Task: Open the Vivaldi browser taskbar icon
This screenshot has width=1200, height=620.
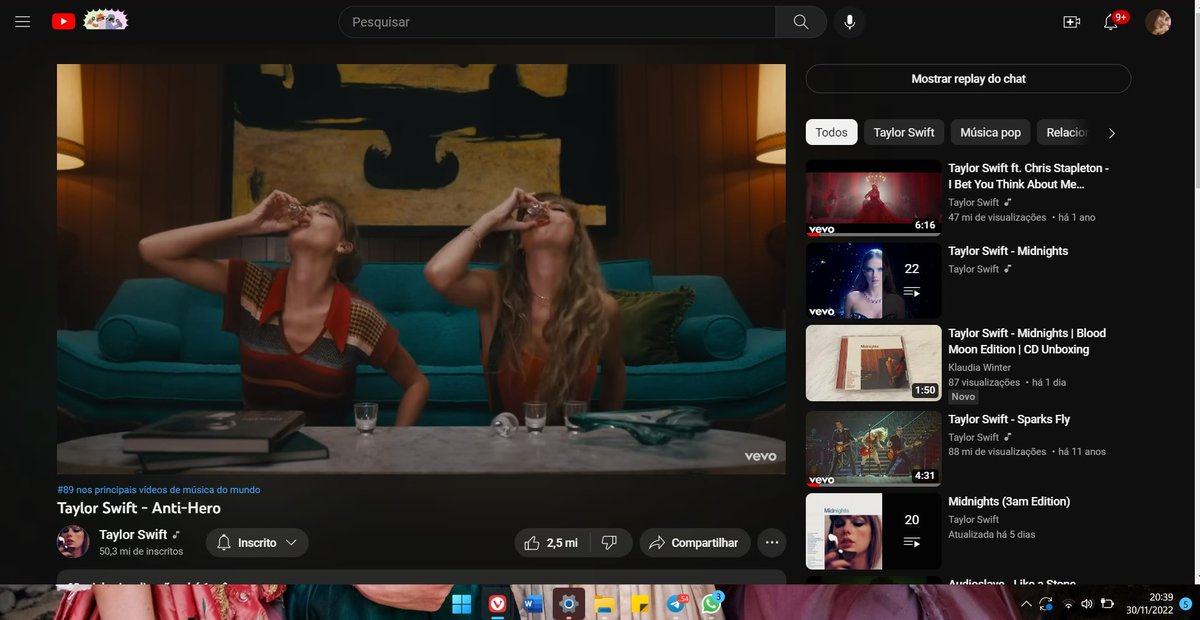Action: (497, 604)
